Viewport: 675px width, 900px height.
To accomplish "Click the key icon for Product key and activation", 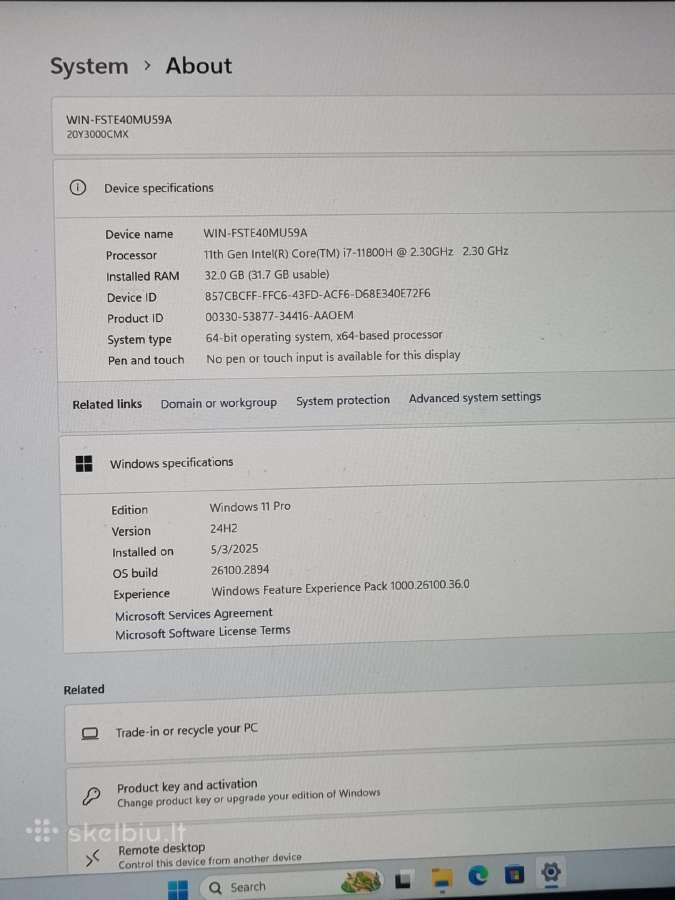I will pyautogui.click(x=91, y=796).
